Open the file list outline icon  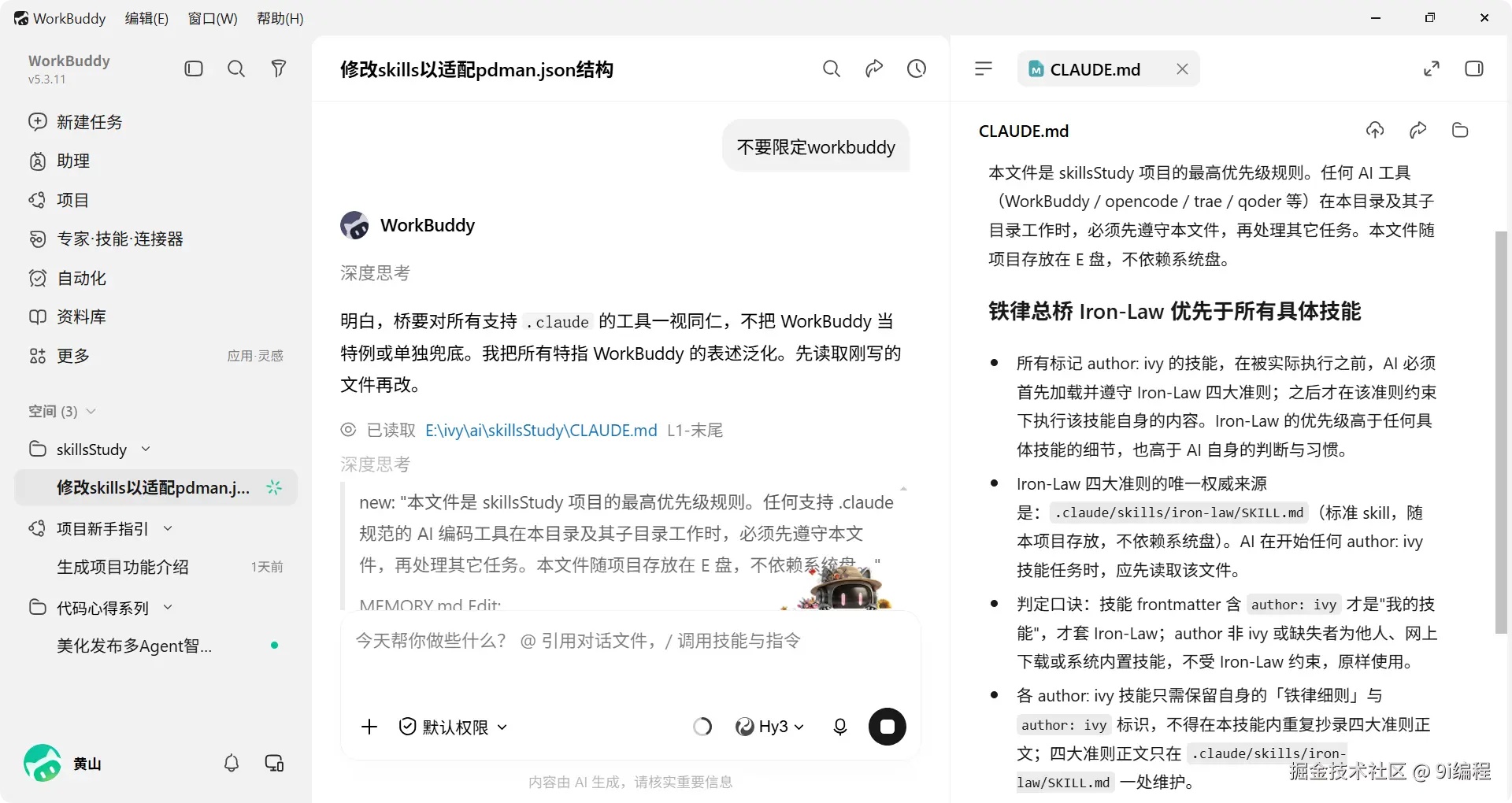pos(984,69)
